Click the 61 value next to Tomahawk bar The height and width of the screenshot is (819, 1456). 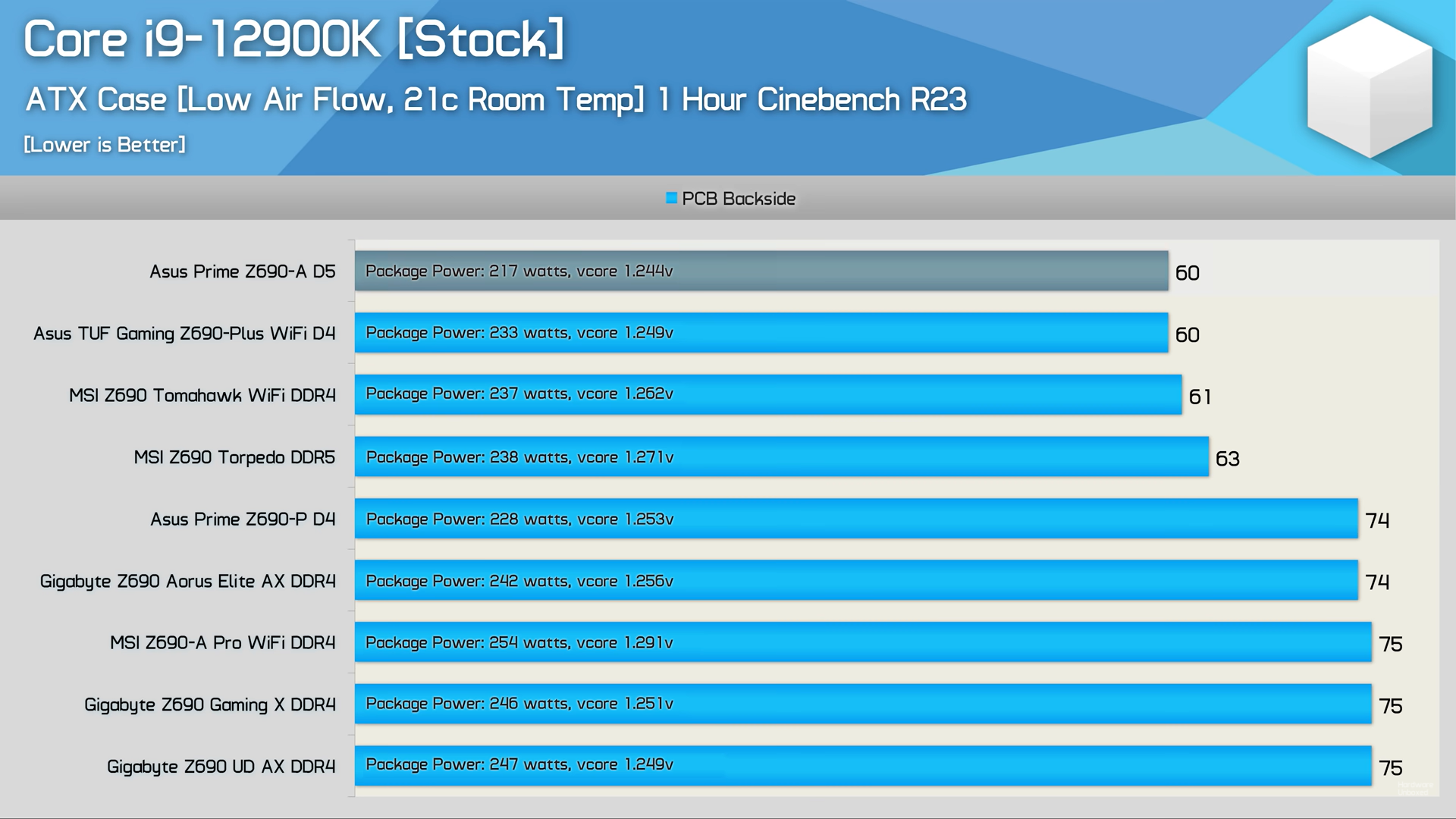click(x=1200, y=397)
